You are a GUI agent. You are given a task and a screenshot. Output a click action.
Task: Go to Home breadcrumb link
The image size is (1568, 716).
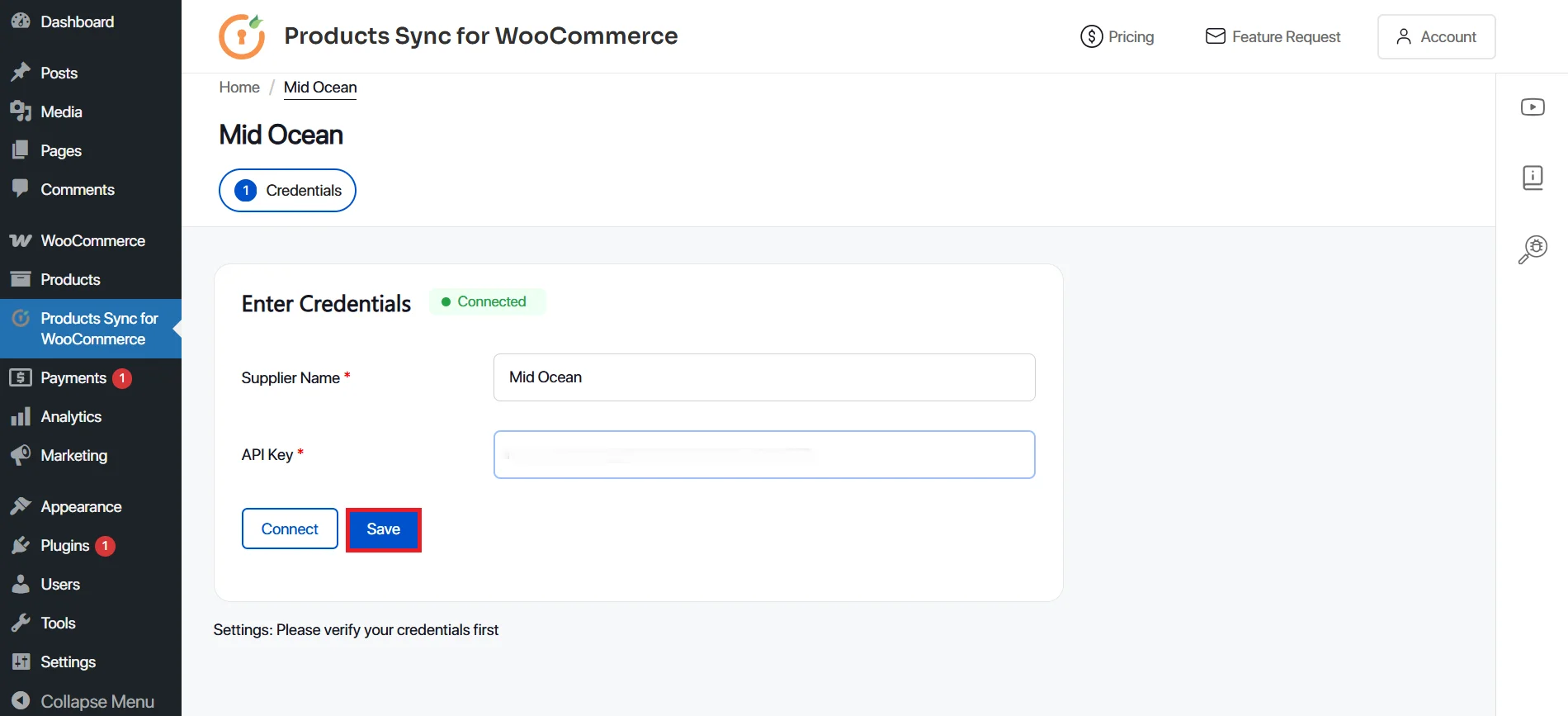click(x=239, y=88)
